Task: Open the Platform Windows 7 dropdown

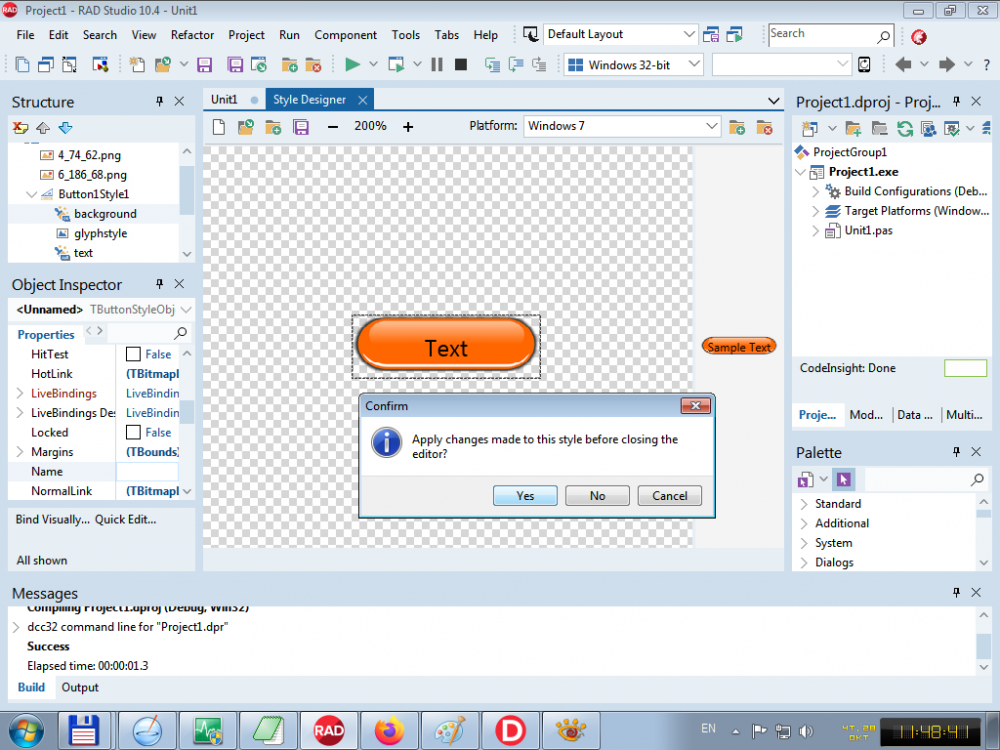Action: click(x=622, y=126)
